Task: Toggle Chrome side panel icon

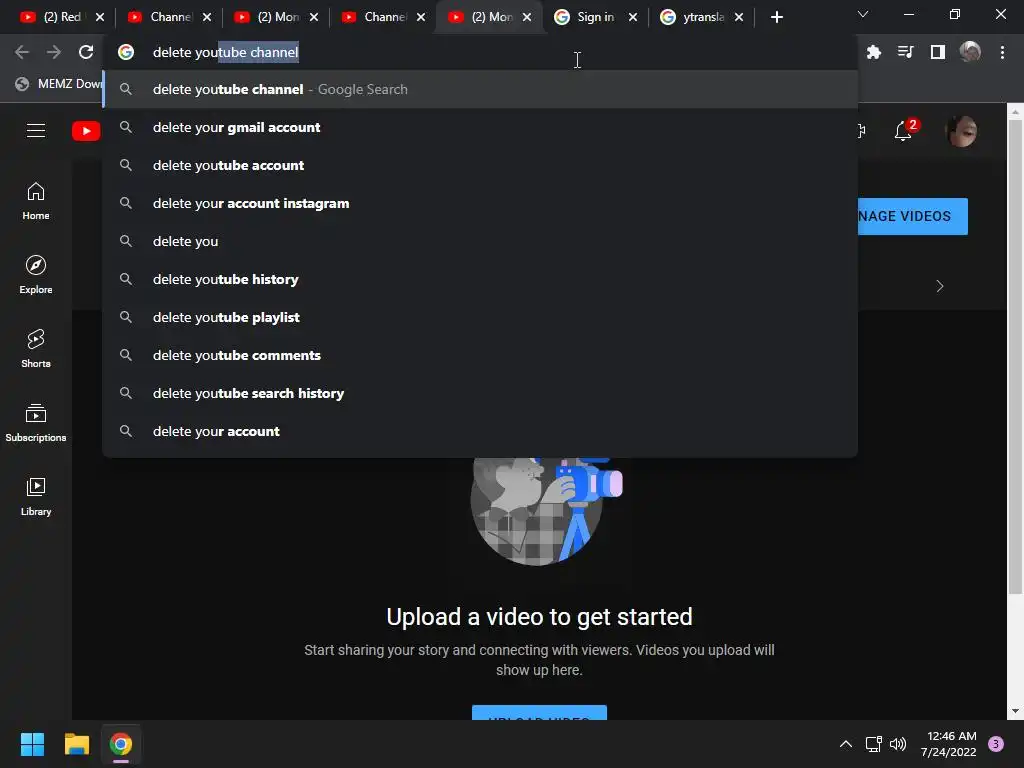Action: click(938, 52)
